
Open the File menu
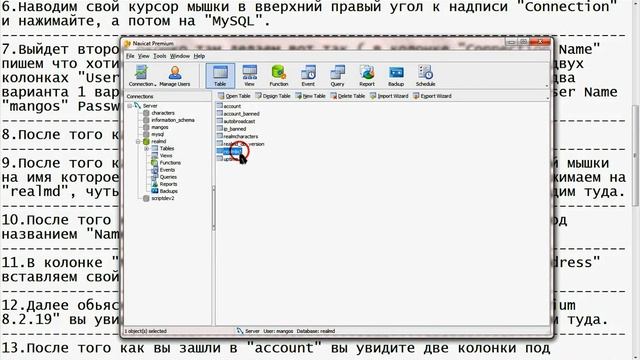tap(130, 56)
